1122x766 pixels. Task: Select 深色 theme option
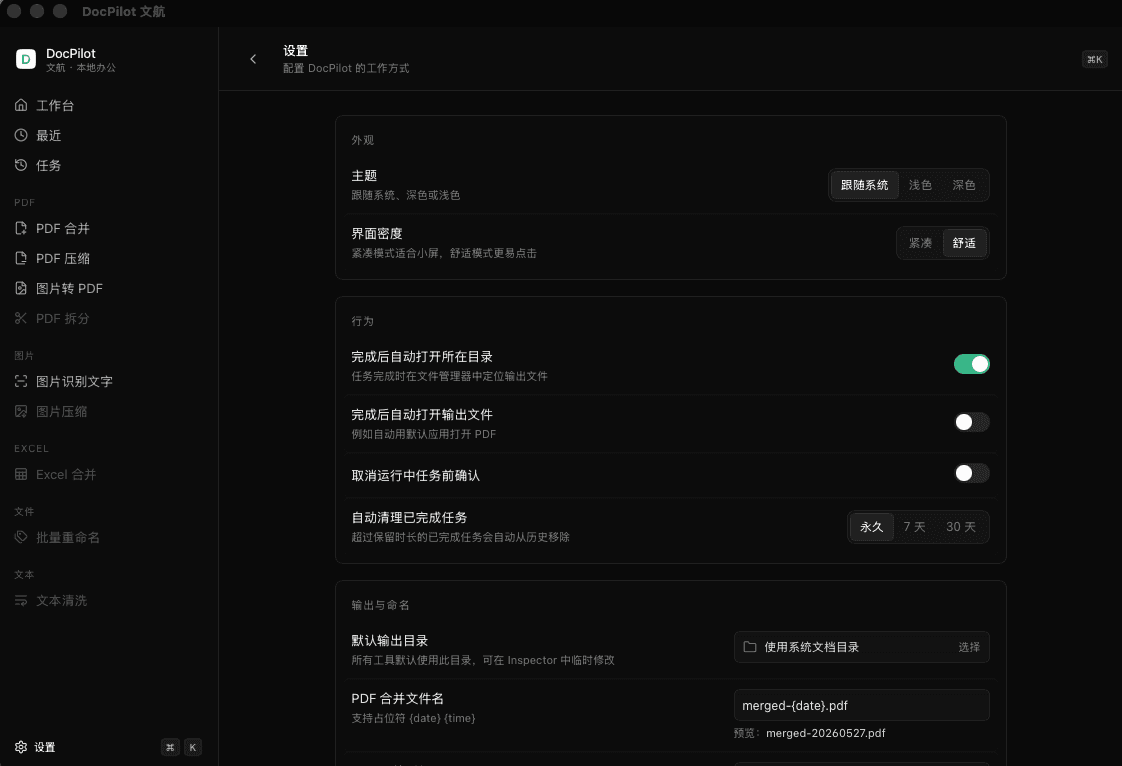tap(964, 185)
